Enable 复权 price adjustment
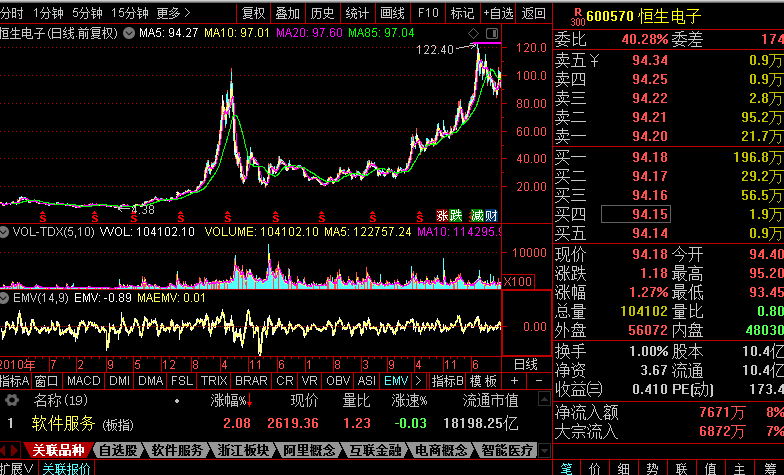 pyautogui.click(x=254, y=13)
